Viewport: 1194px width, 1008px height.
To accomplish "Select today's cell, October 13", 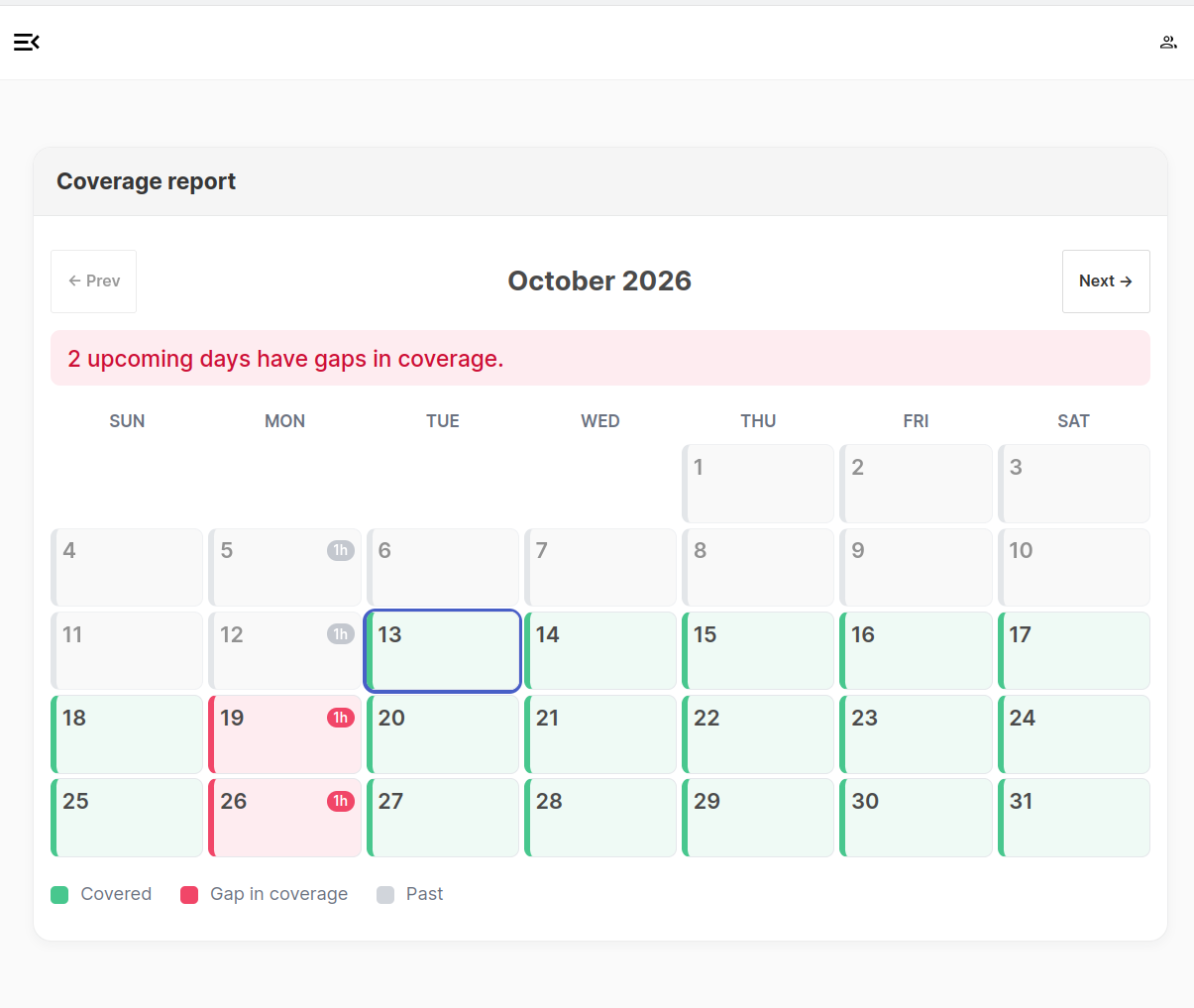I will point(443,650).
